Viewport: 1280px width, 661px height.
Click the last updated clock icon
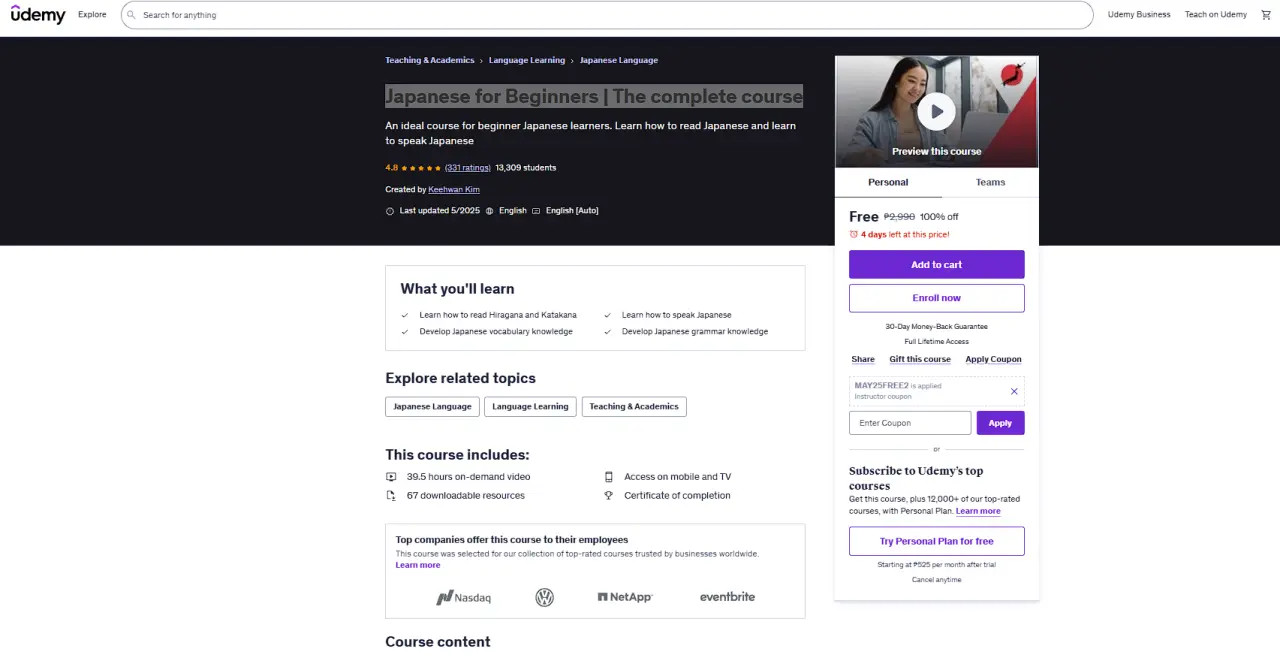click(x=390, y=211)
